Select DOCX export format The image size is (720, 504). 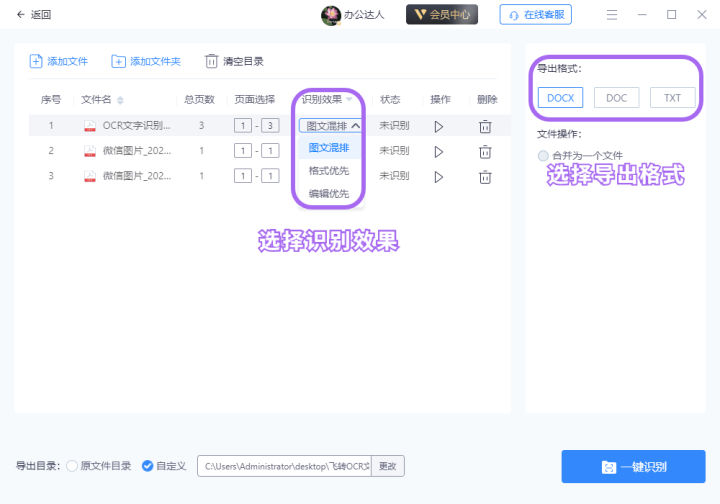(x=560, y=98)
